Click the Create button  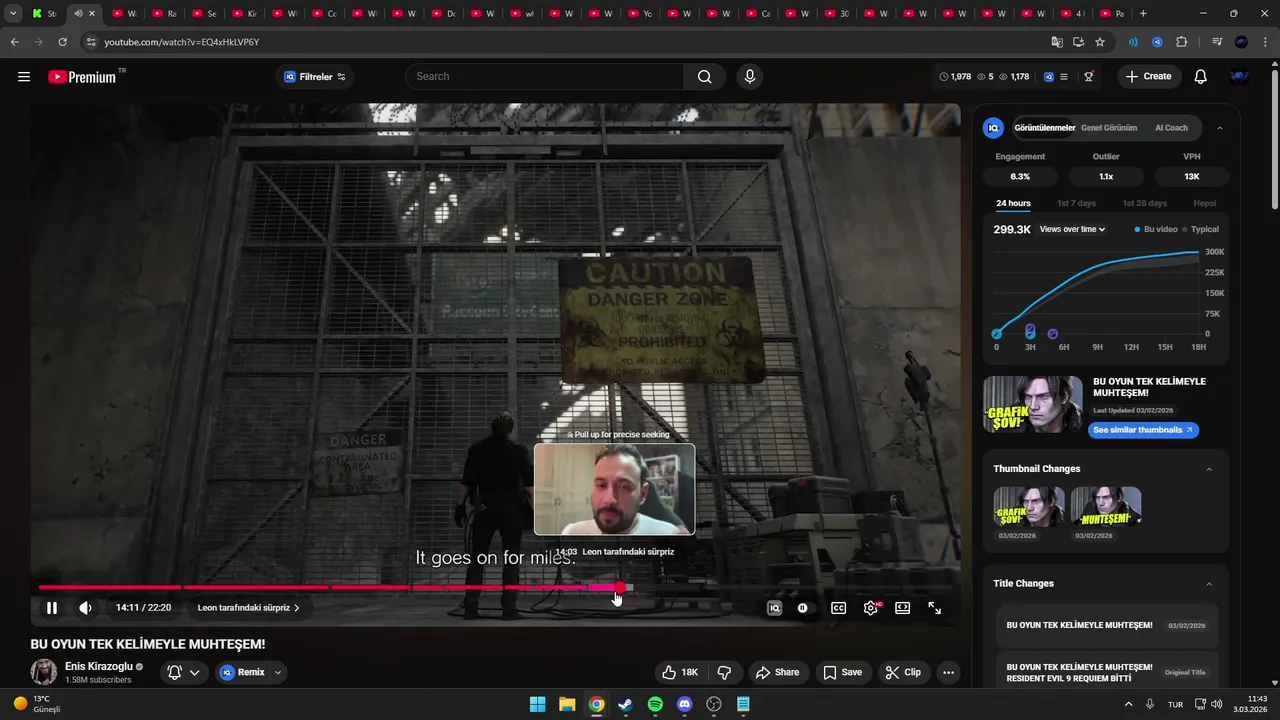point(1148,77)
